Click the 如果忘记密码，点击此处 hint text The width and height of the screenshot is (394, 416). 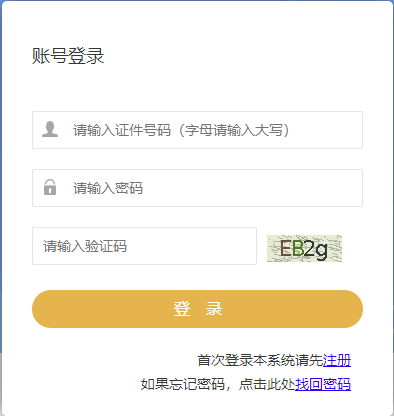[x=218, y=384]
